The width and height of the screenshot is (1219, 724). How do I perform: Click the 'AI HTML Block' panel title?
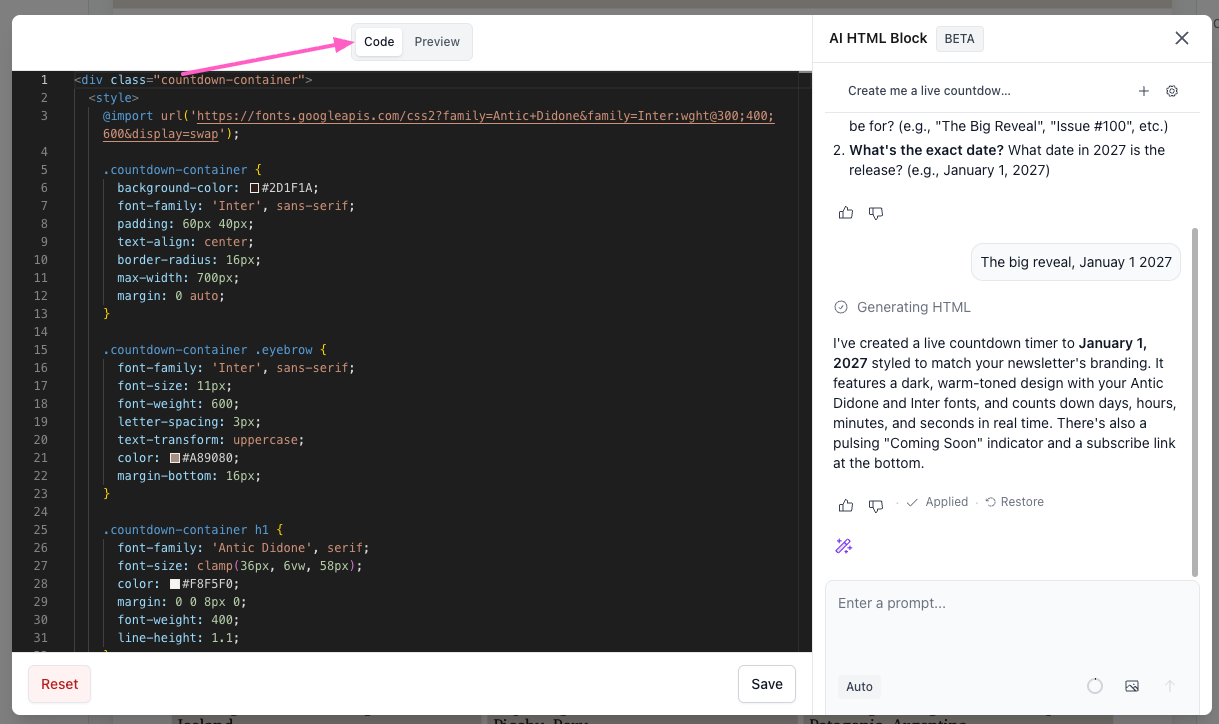click(x=878, y=38)
